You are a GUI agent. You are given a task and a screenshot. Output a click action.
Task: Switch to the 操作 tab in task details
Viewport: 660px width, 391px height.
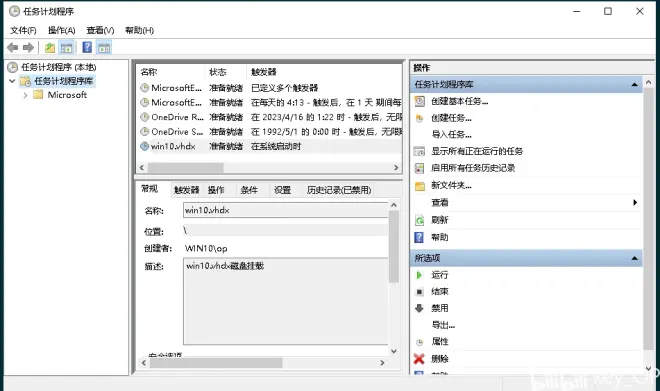coord(216,190)
